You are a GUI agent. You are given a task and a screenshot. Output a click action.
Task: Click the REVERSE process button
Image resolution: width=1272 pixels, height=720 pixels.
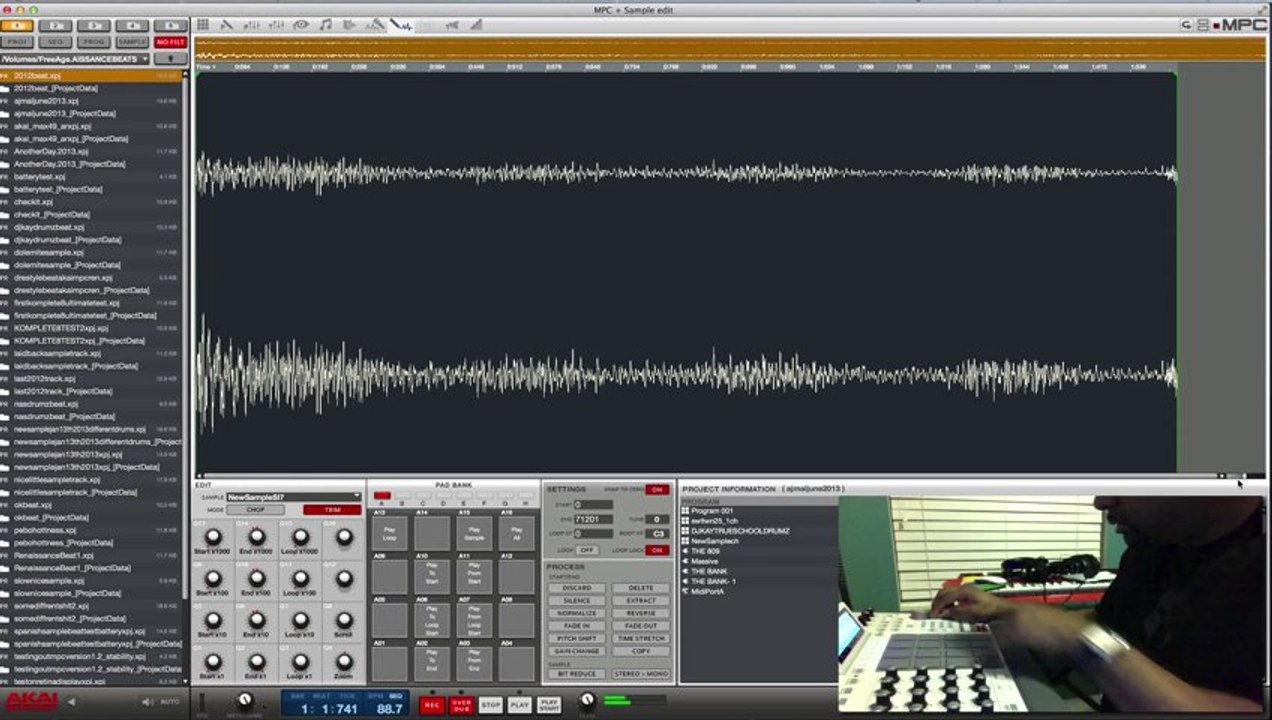[641, 613]
